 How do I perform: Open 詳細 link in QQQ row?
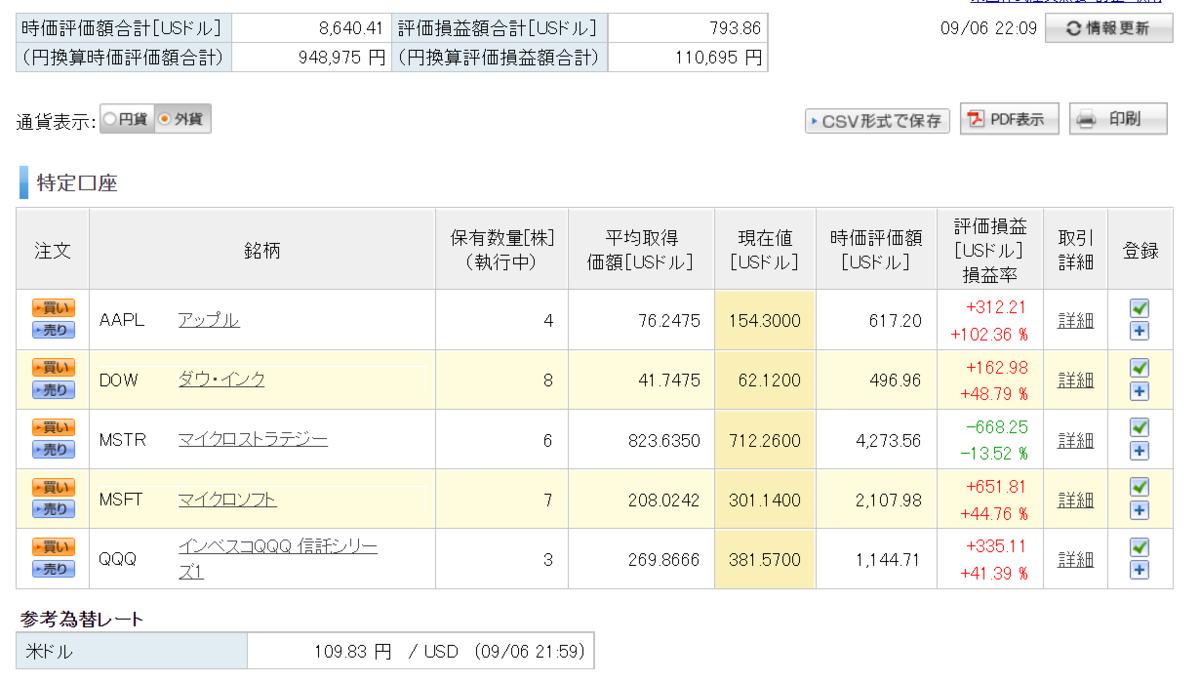click(x=1075, y=559)
